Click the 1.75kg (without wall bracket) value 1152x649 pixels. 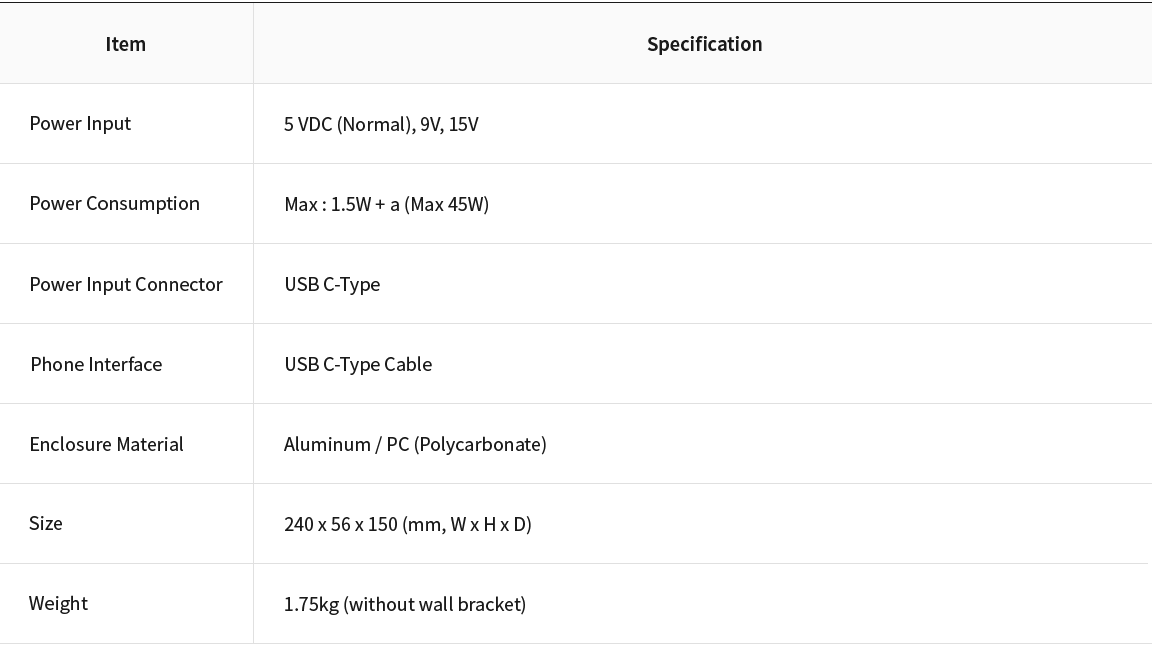click(x=405, y=604)
